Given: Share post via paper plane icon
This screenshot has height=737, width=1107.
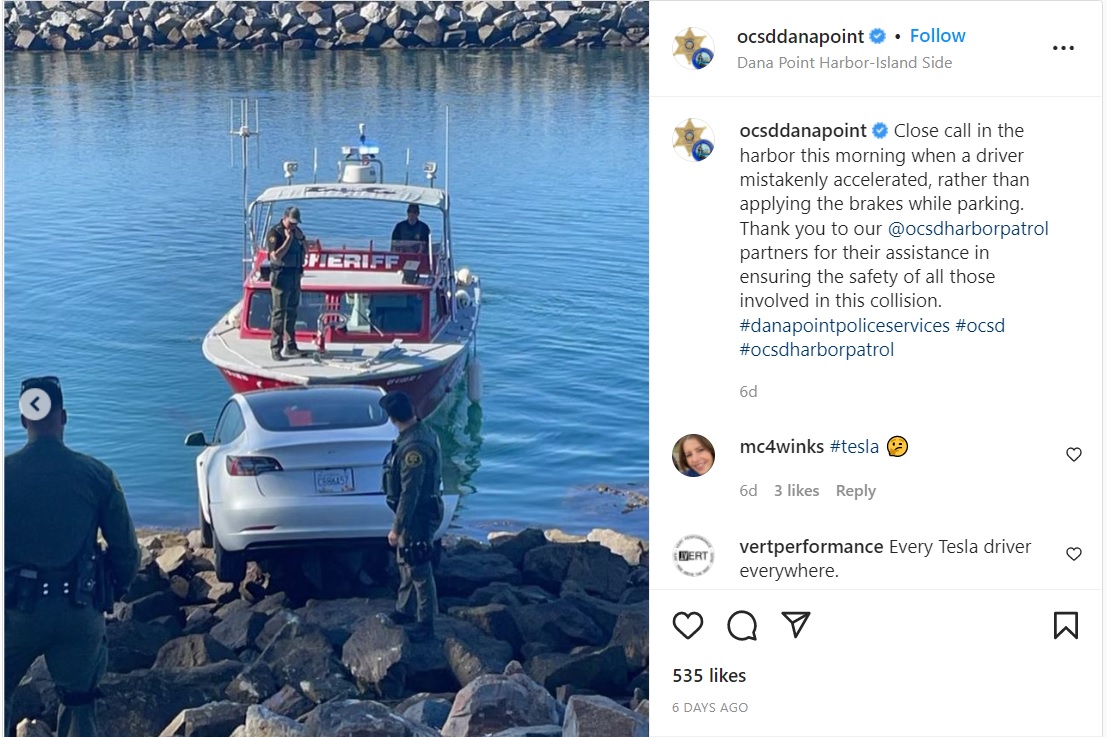Looking at the screenshot, I should coord(796,625).
